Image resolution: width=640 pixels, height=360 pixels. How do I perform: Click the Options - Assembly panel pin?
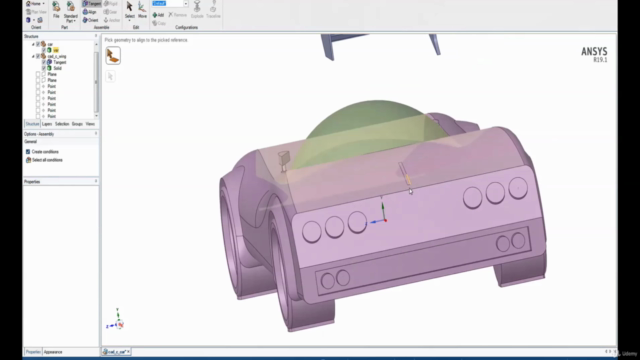(96, 133)
